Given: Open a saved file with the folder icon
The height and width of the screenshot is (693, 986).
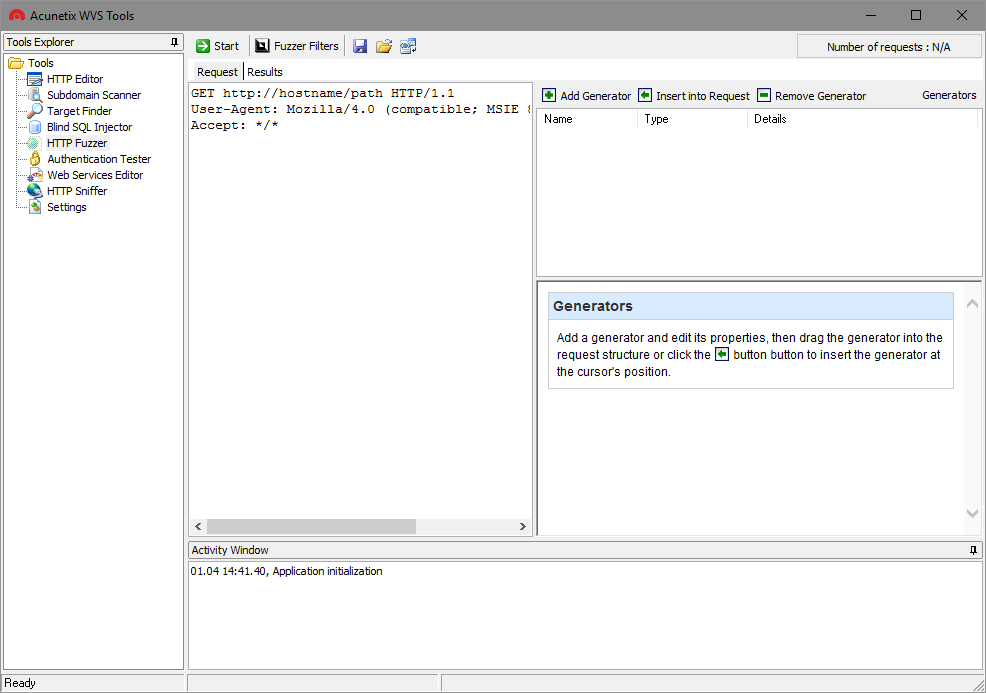Looking at the screenshot, I should (x=384, y=46).
